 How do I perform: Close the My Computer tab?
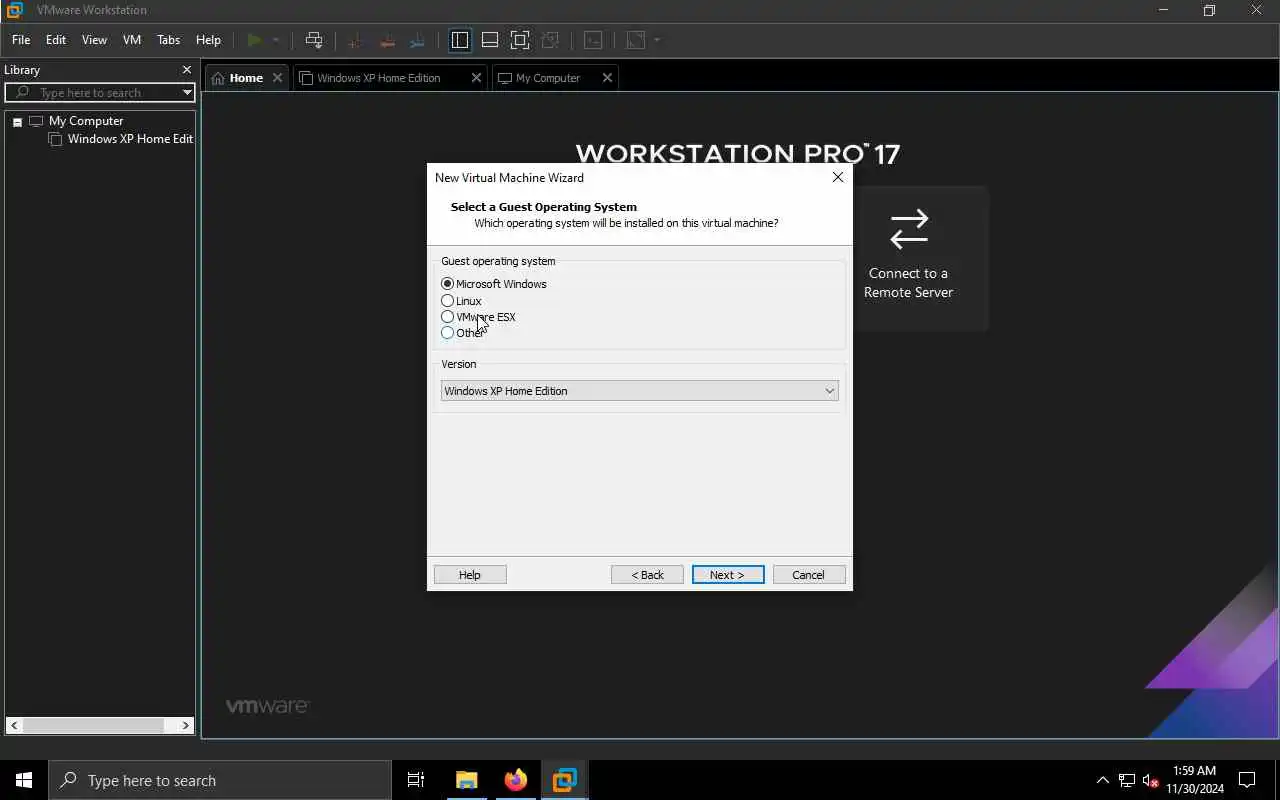607,78
